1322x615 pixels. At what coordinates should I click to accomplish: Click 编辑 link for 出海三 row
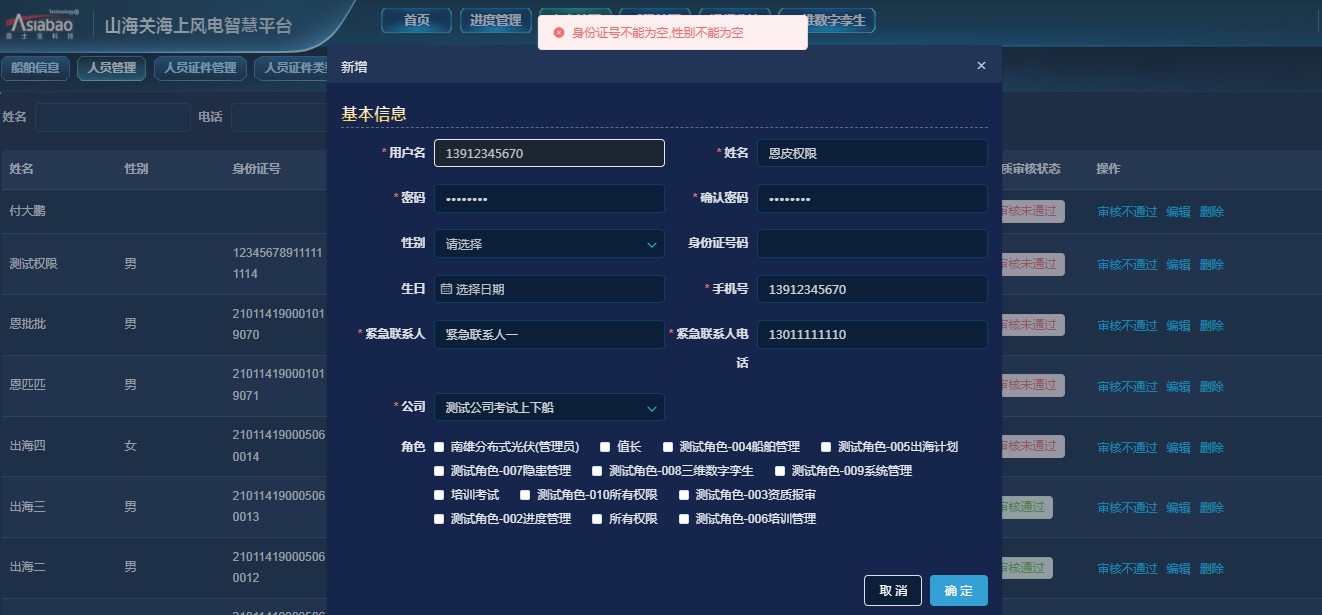pos(1178,507)
